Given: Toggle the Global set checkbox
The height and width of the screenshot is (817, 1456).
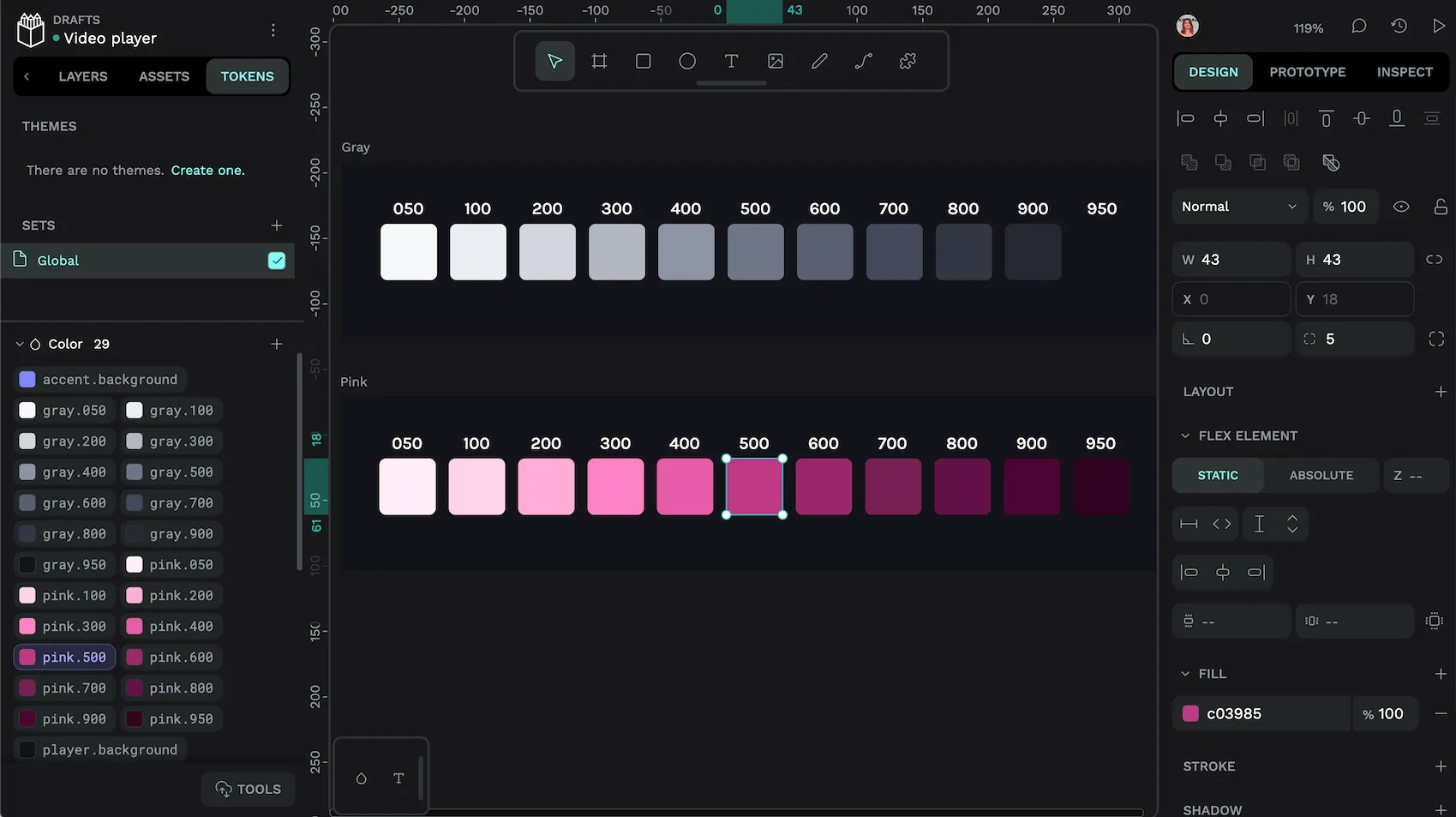Looking at the screenshot, I should click(x=277, y=261).
